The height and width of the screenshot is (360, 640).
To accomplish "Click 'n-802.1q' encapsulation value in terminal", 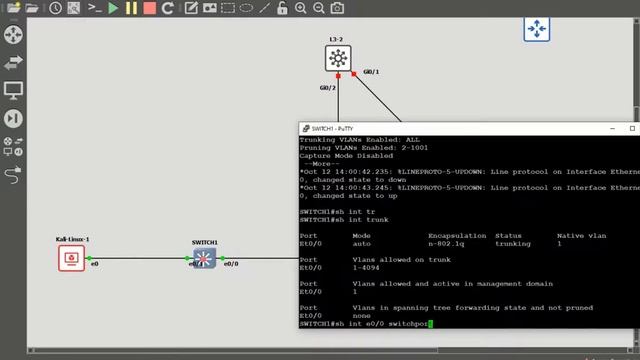I will 446,244.
